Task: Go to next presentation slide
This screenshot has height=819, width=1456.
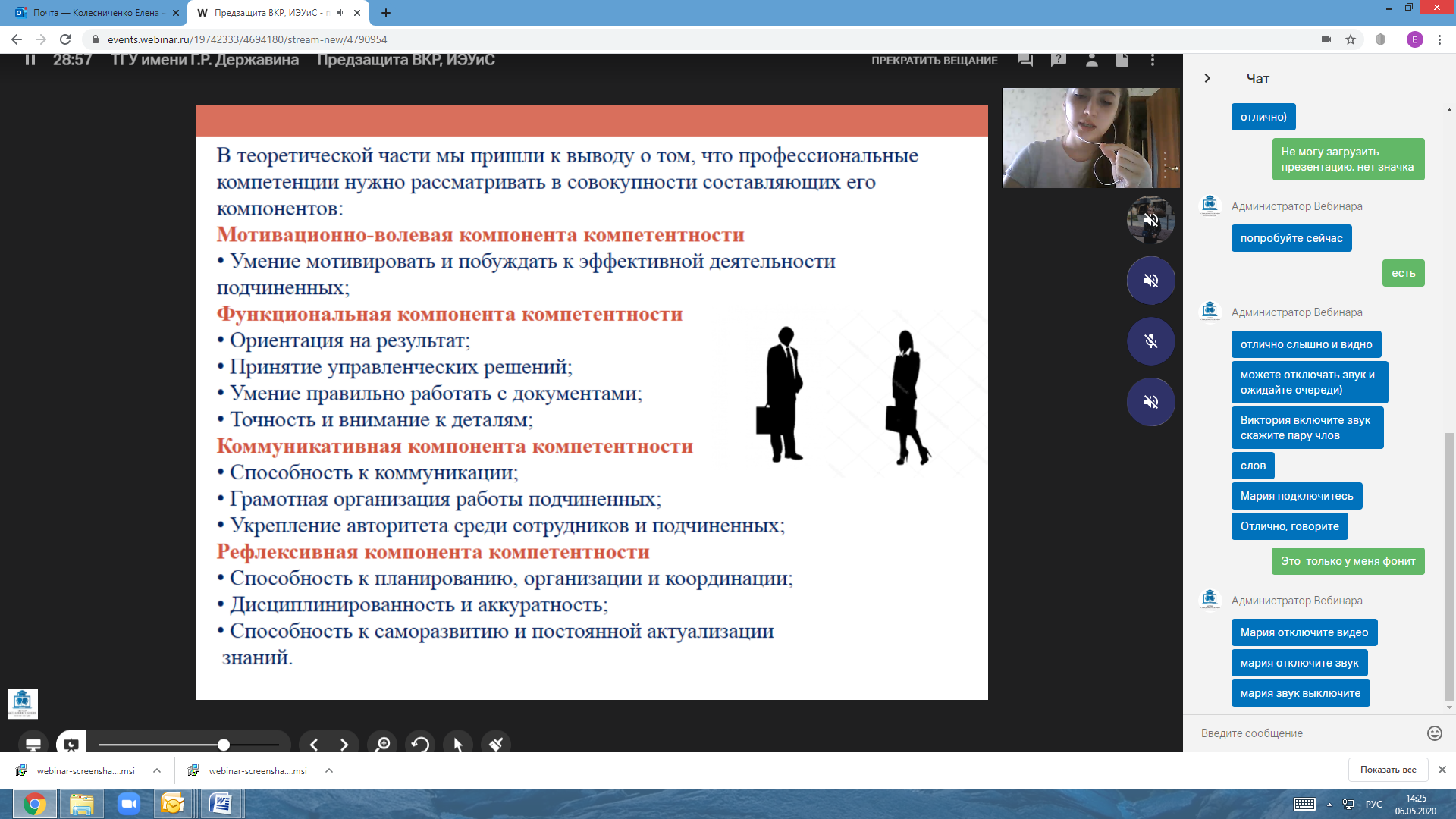Action: tap(344, 745)
